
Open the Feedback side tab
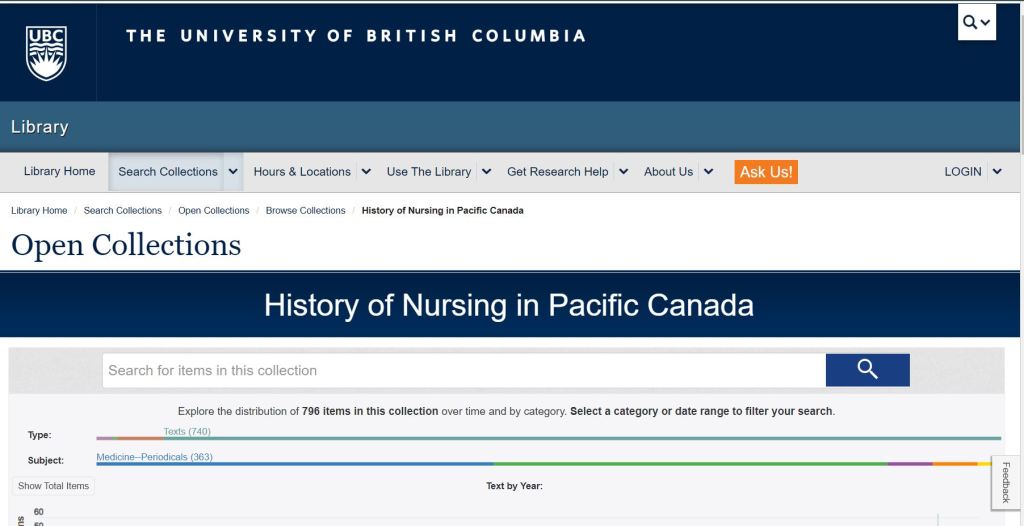tap(1005, 482)
